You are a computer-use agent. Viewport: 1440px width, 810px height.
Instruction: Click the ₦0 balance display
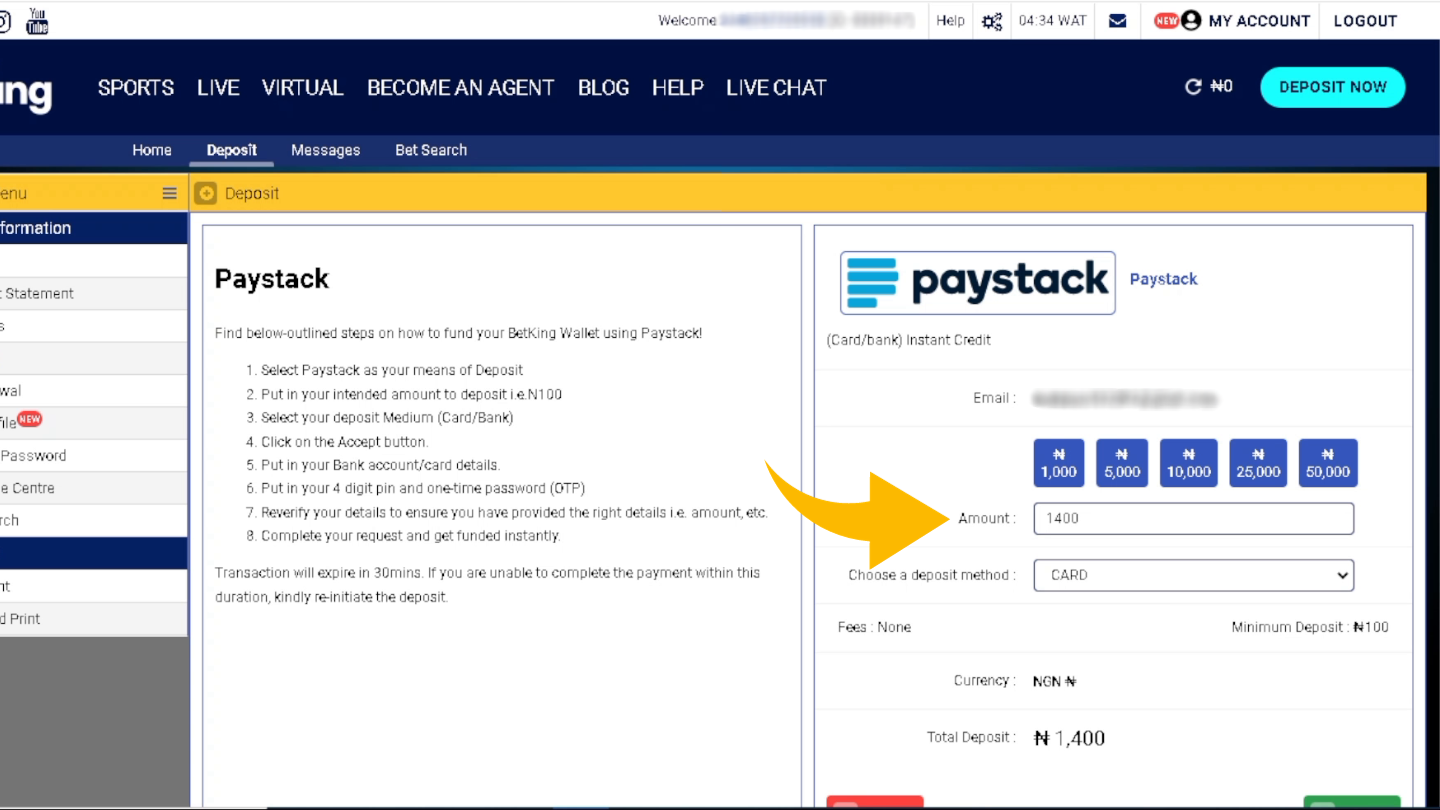[x=1221, y=87]
